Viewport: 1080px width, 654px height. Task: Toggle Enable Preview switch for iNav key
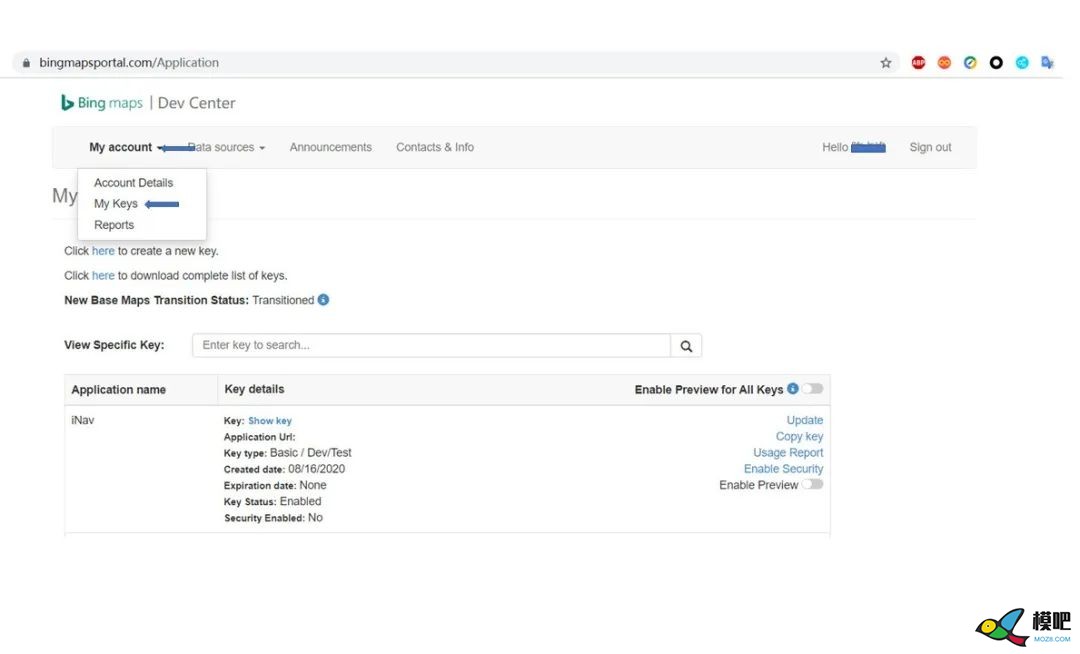813,485
